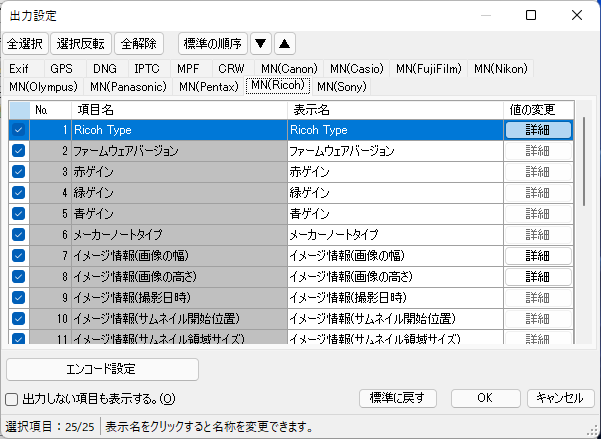Click the list vertical scrollbar thumb
Image resolution: width=601 pixels, height=439 pixels.
584,162
